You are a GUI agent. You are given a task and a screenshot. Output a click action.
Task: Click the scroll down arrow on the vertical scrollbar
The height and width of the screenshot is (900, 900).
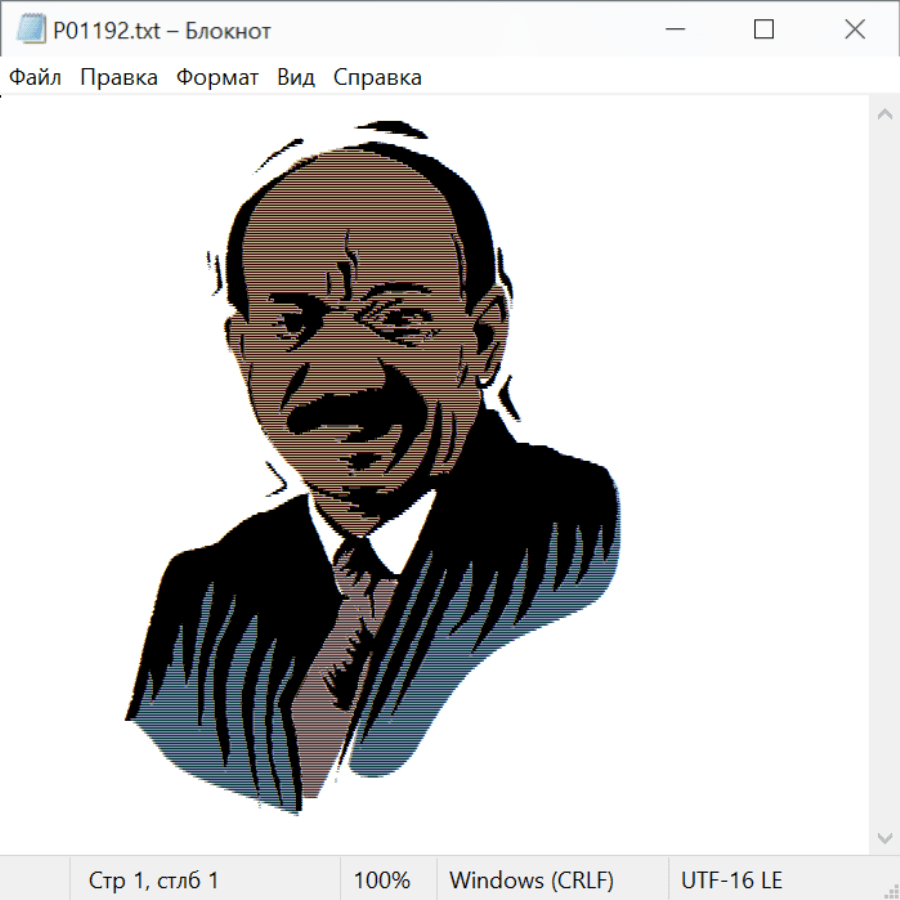tap(884, 837)
